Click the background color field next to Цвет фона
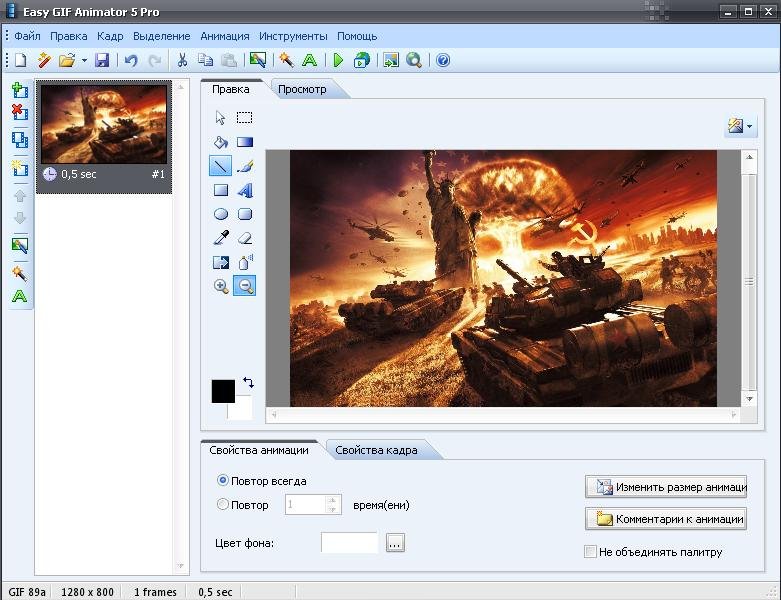 349,543
